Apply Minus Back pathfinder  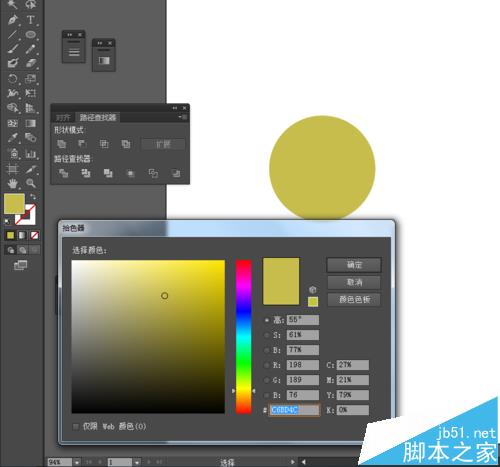[176, 173]
